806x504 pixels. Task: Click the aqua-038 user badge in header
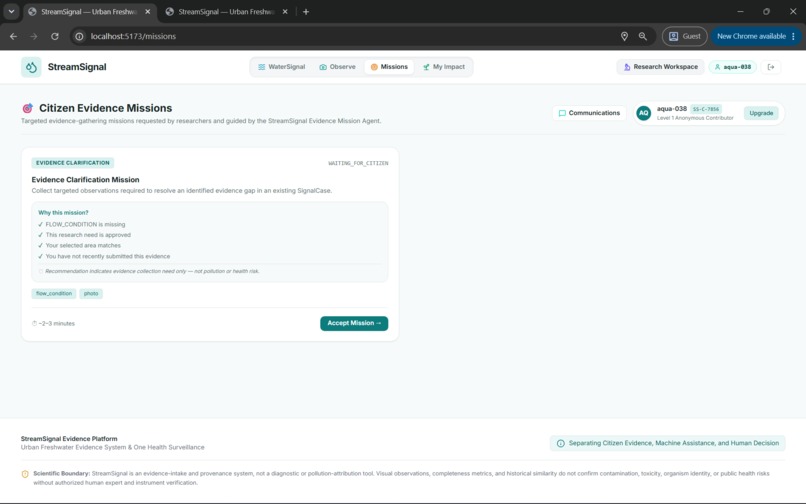732,67
